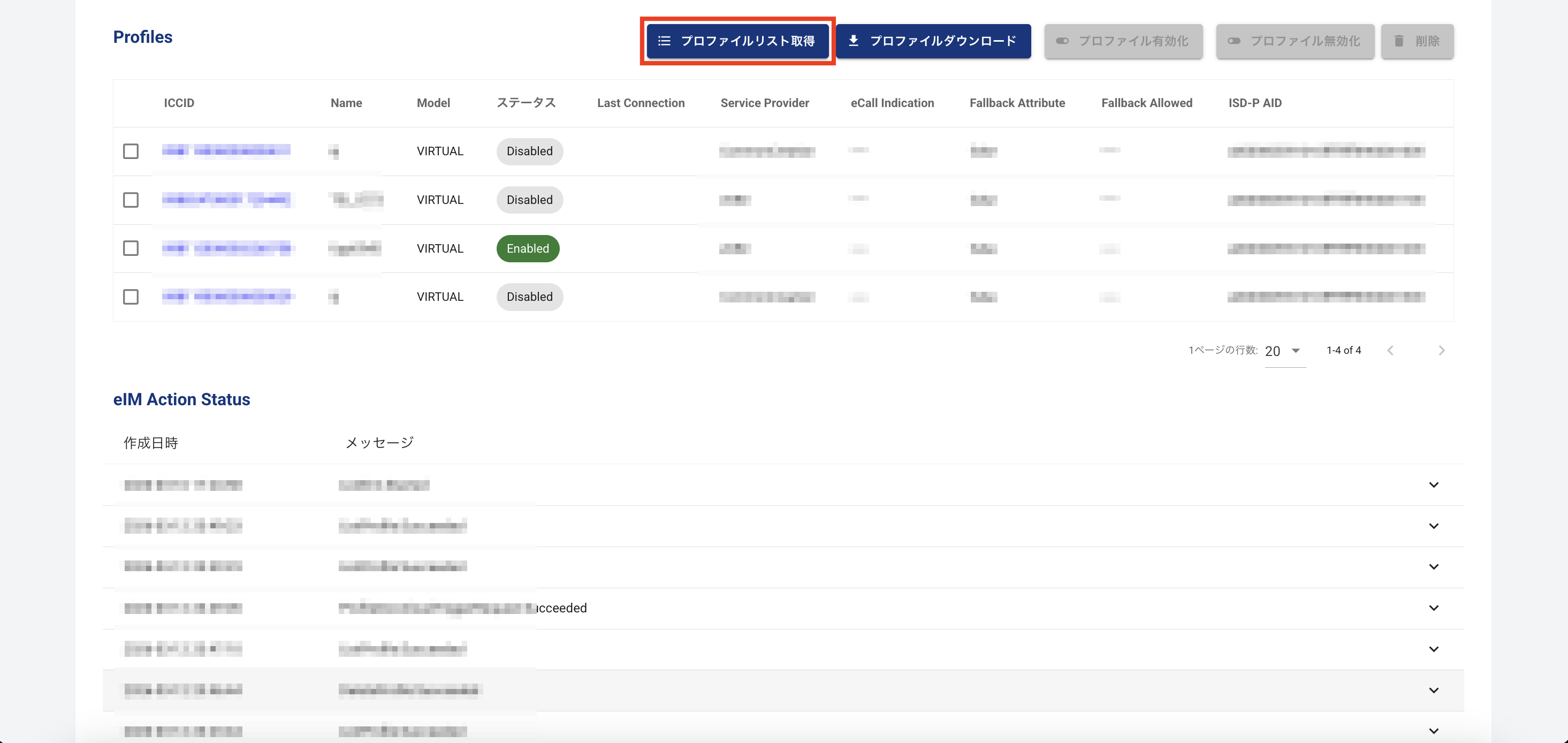Viewport: 1568px width, 743px height.
Task: Expand the first eIM Action Status entry
Action: pos(1434,485)
